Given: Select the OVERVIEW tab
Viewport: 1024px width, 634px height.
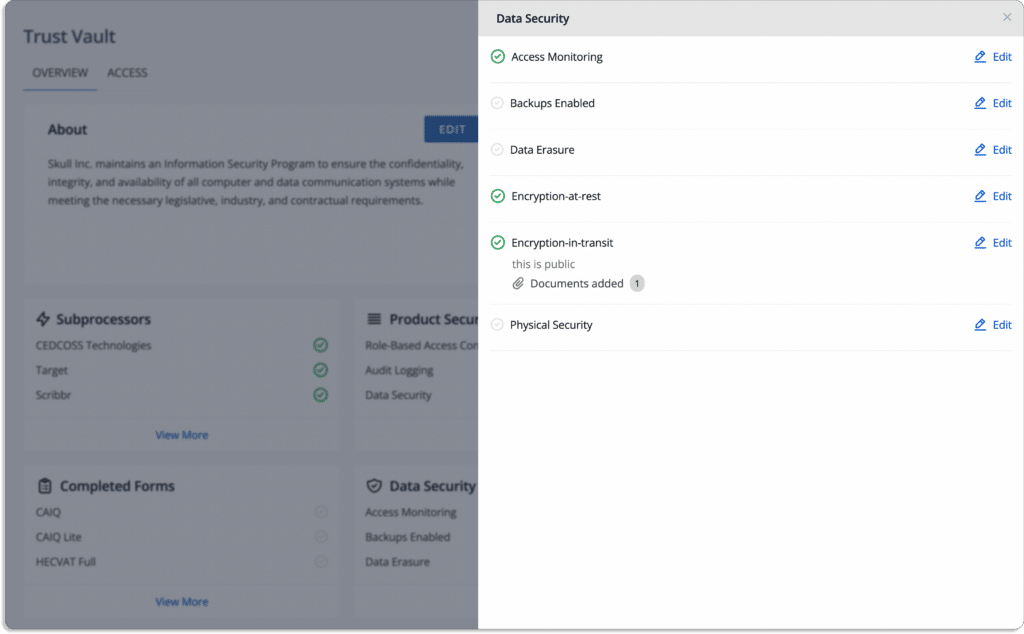Looking at the screenshot, I should tap(60, 72).
